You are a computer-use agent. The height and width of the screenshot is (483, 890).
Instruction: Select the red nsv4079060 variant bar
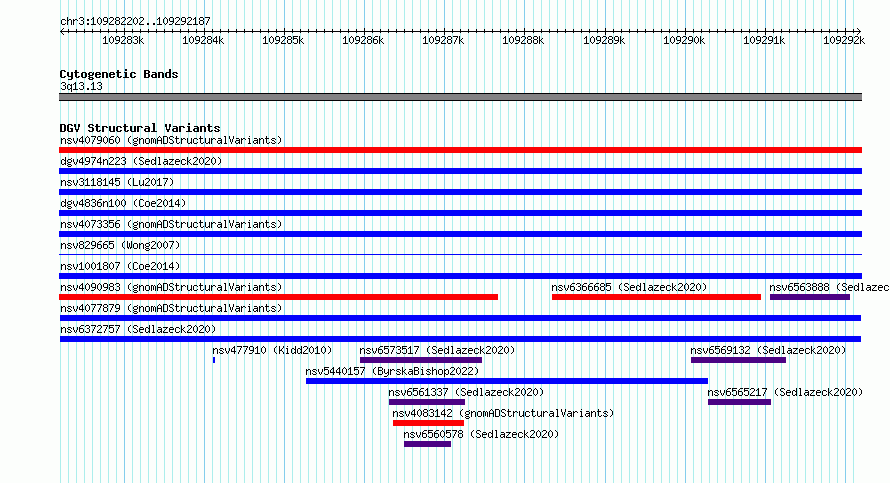coord(460,150)
